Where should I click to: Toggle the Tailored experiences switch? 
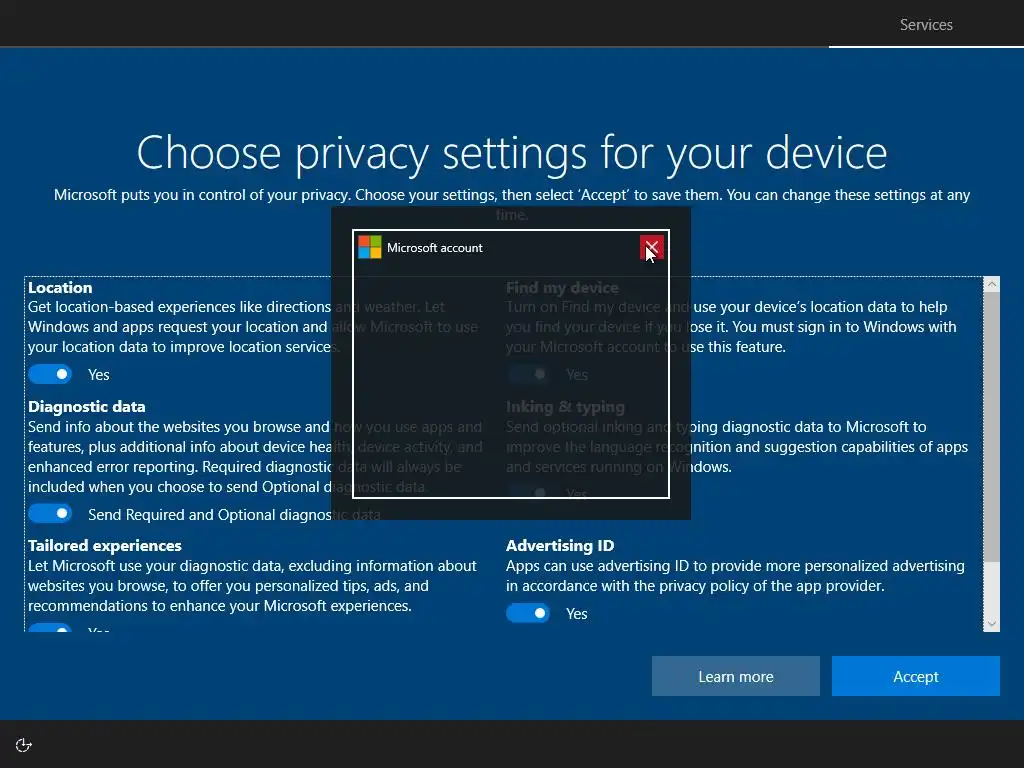(x=50, y=628)
